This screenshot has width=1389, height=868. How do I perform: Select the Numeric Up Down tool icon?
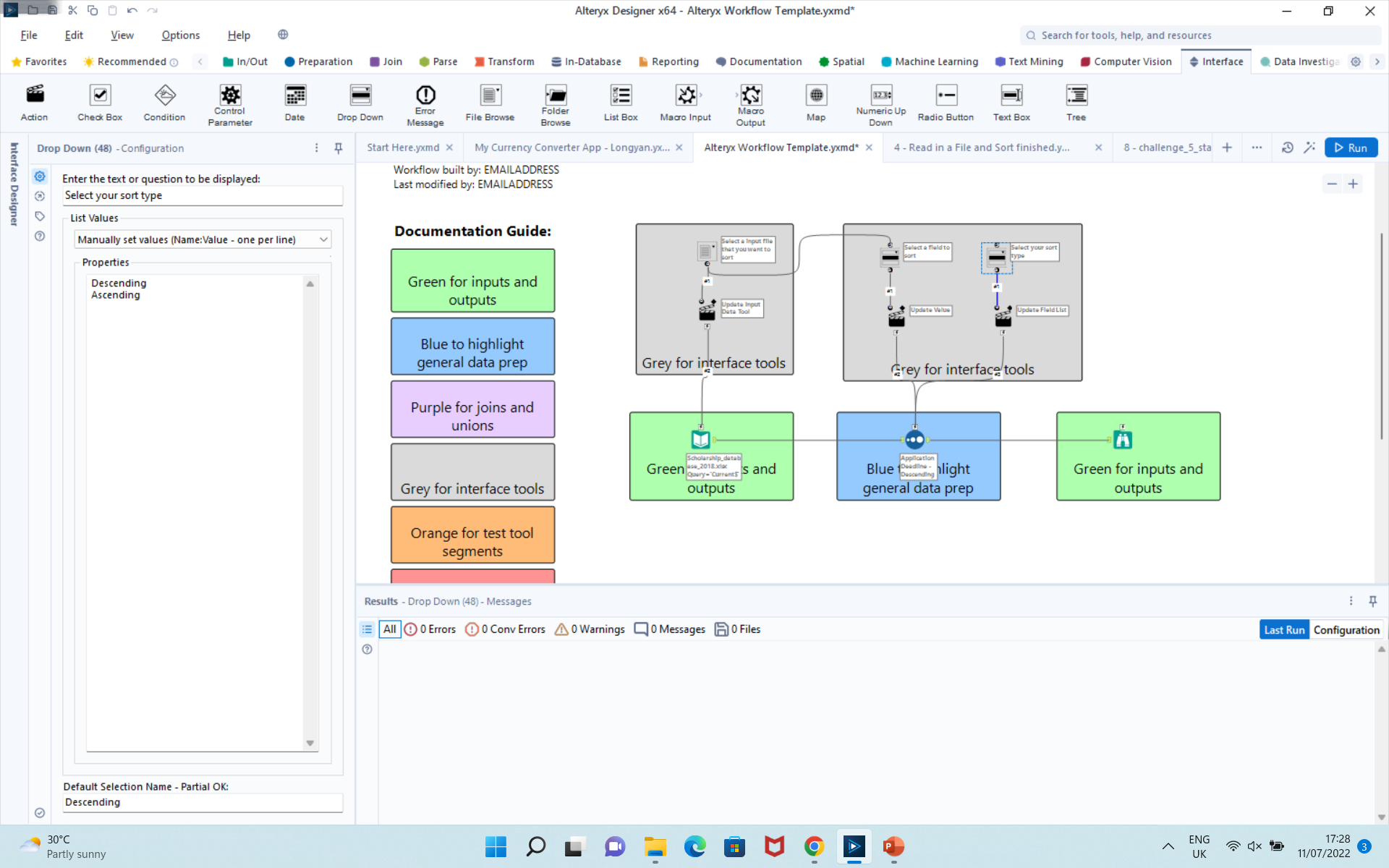(x=881, y=95)
